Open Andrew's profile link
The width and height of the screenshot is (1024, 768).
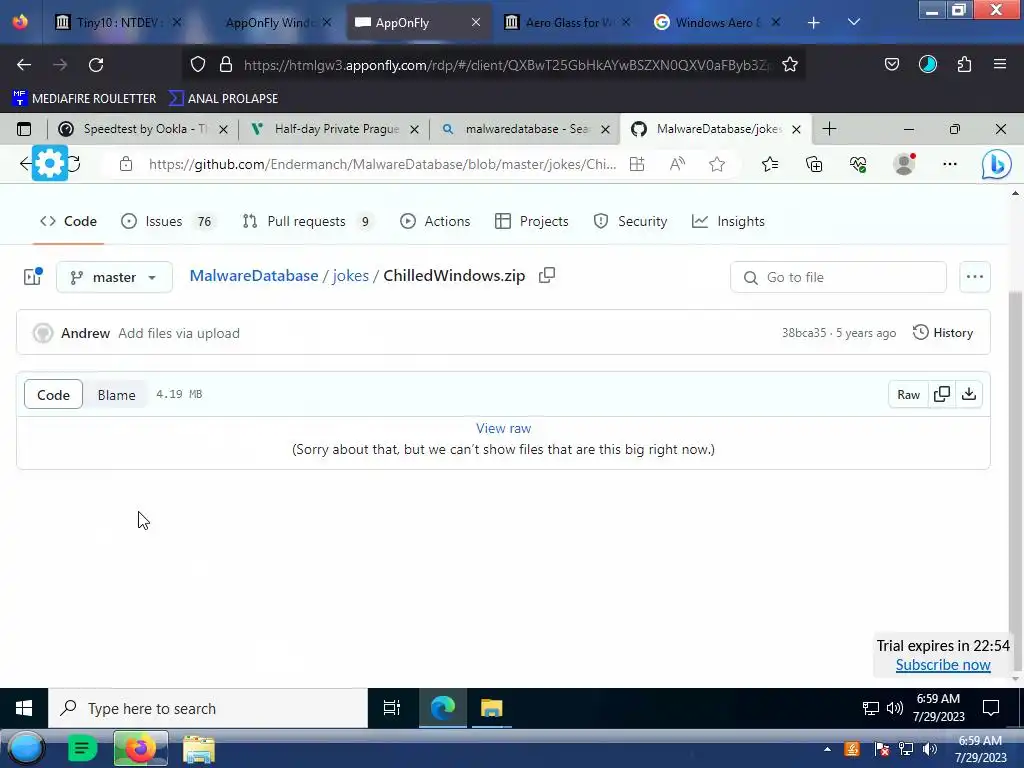coord(86,333)
